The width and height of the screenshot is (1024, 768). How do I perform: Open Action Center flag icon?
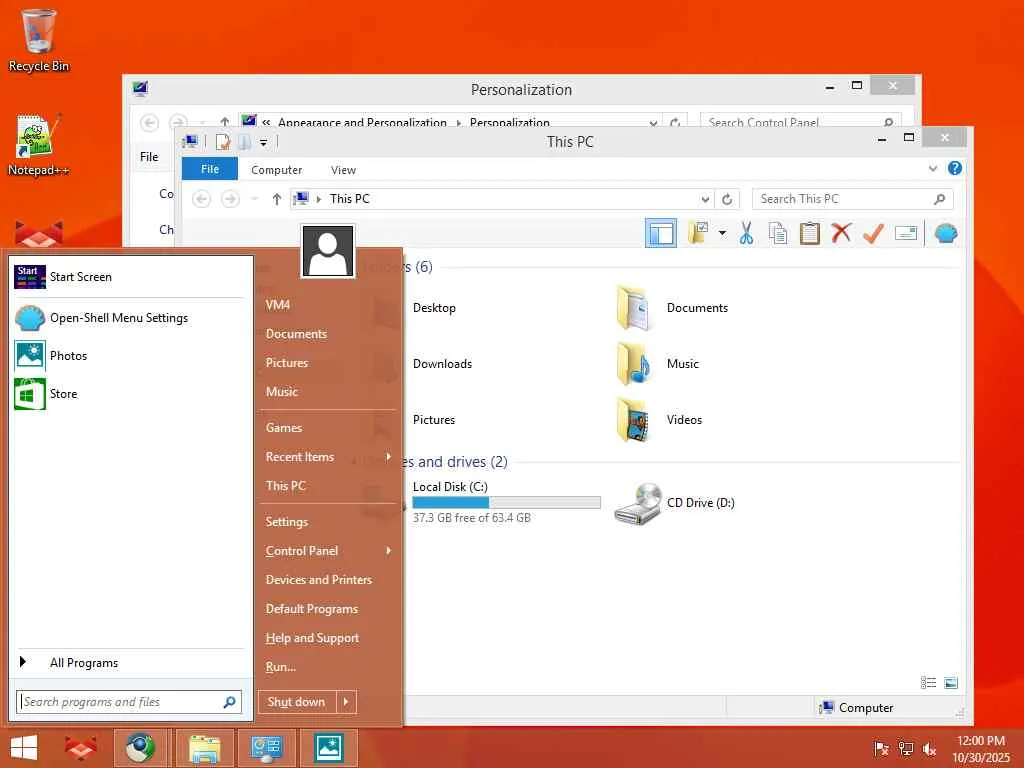pyautogui.click(x=881, y=749)
